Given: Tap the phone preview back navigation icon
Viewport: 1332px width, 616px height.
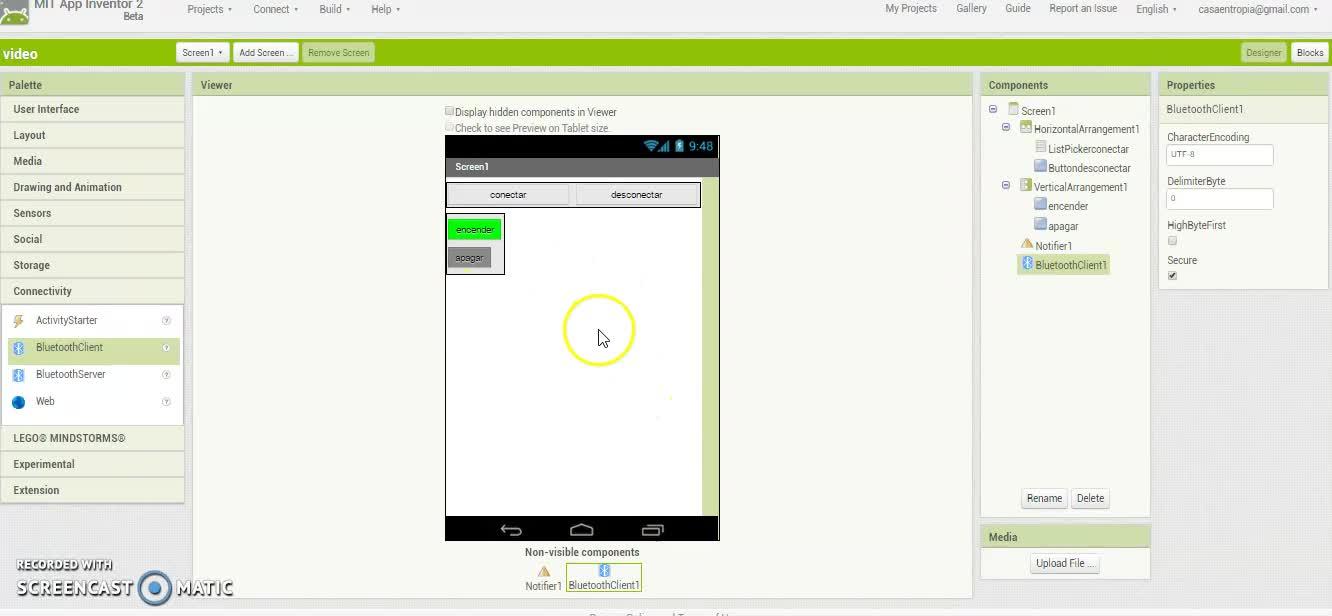Looking at the screenshot, I should pyautogui.click(x=511, y=530).
